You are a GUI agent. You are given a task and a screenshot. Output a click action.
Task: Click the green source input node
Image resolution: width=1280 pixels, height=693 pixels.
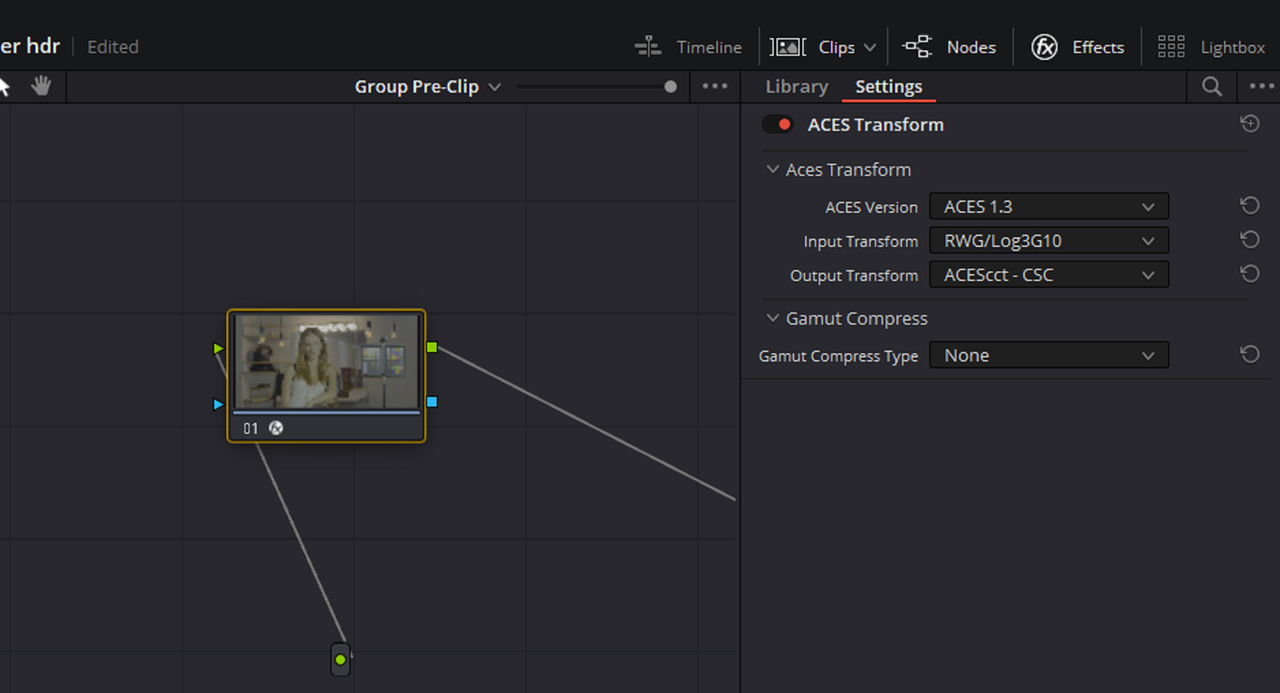click(340, 660)
